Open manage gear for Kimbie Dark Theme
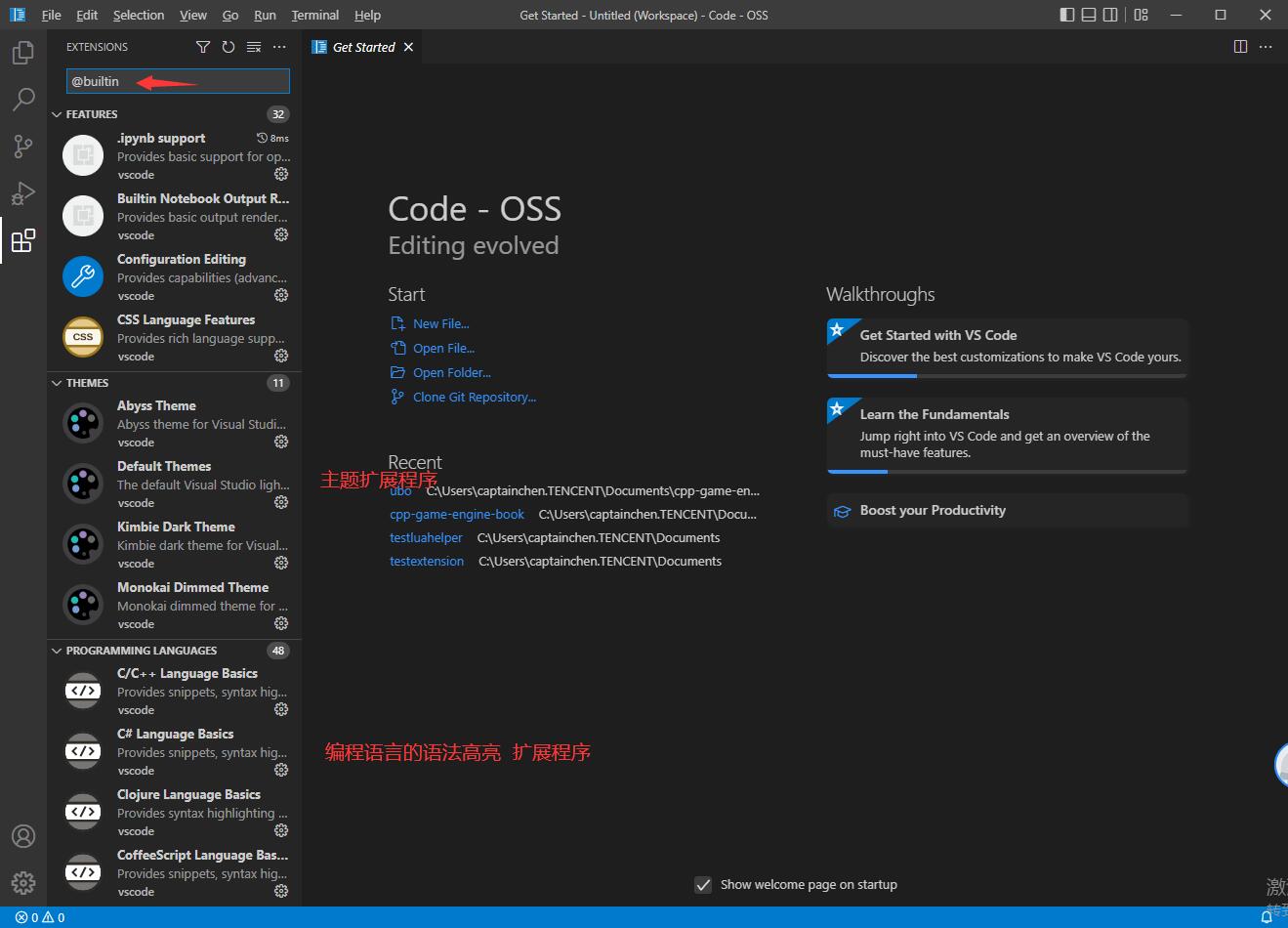1288x928 pixels. coord(281,563)
